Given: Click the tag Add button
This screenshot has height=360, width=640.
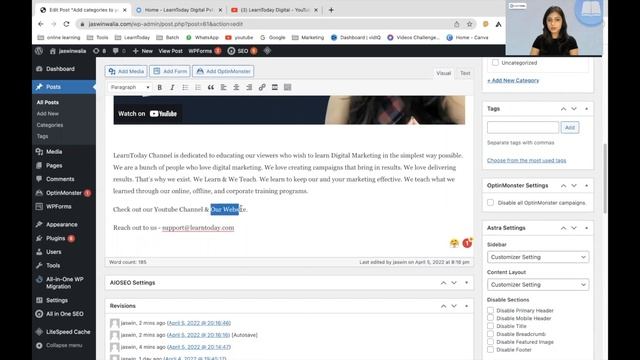Looking at the screenshot, I should coord(570,127).
